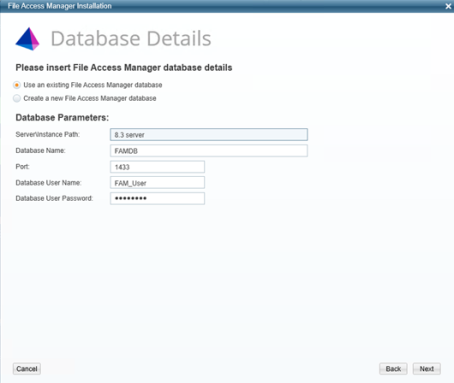454x383 pixels.
Task: Click the Port label
Action: click(22, 166)
